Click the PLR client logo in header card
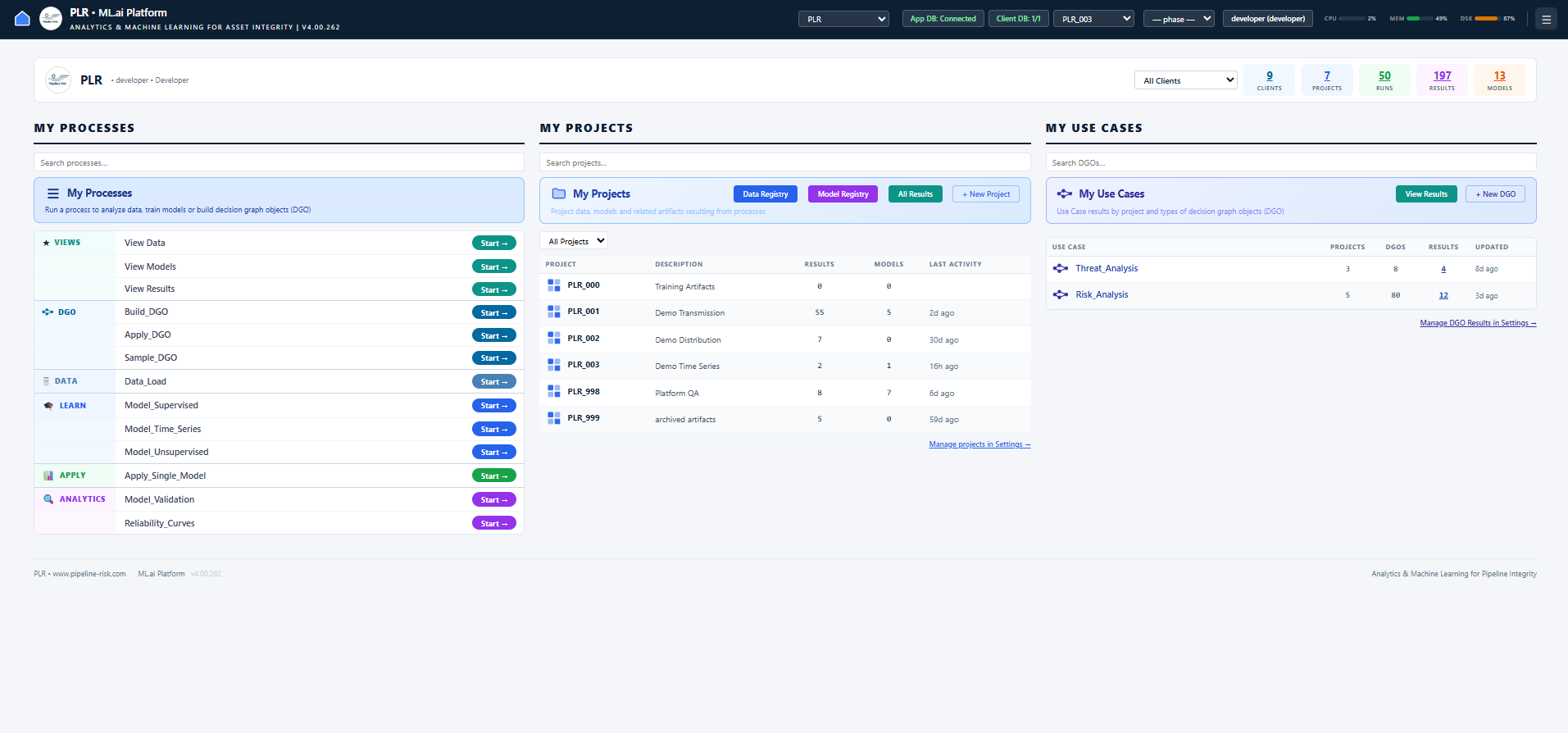The width and height of the screenshot is (1568, 733). [58, 80]
